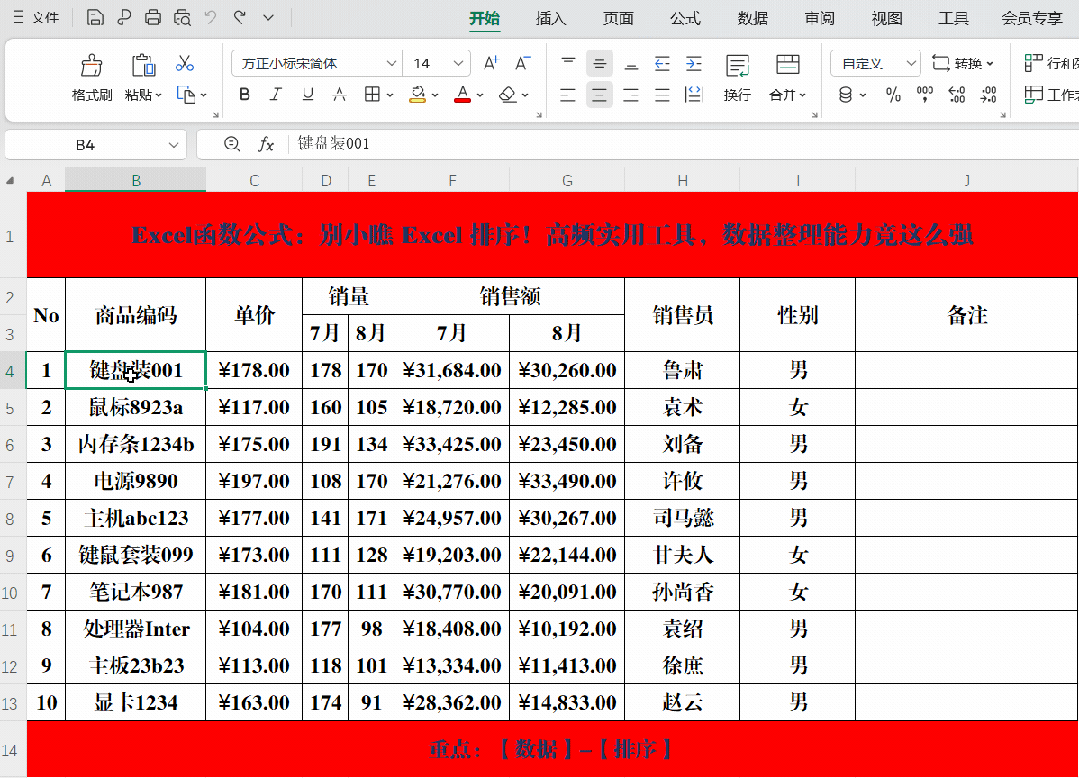Click the Print icon in the quick access bar
The width and height of the screenshot is (1079, 778).
pyautogui.click(x=153, y=17)
